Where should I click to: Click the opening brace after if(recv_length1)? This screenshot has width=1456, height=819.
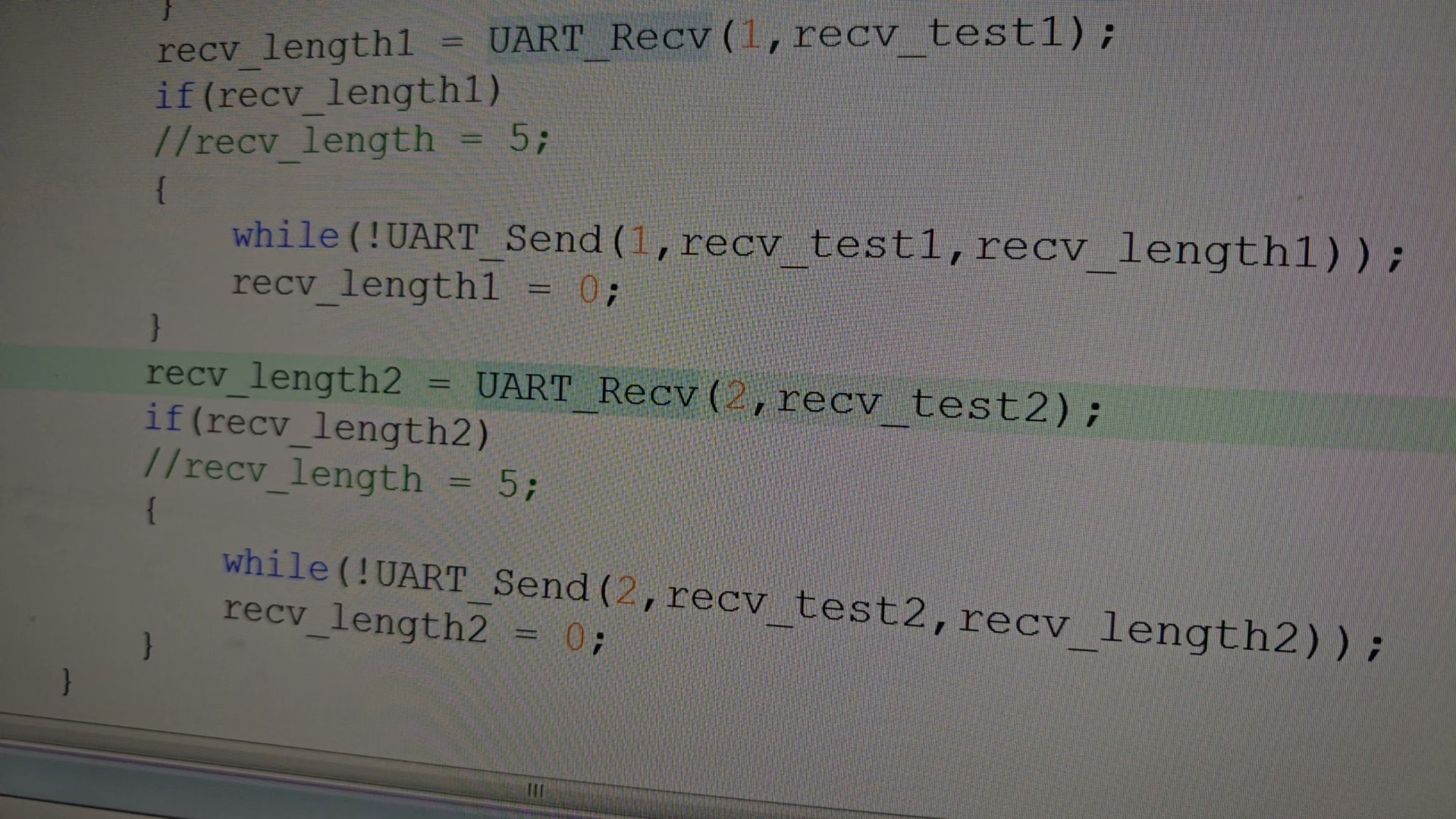coord(160,189)
